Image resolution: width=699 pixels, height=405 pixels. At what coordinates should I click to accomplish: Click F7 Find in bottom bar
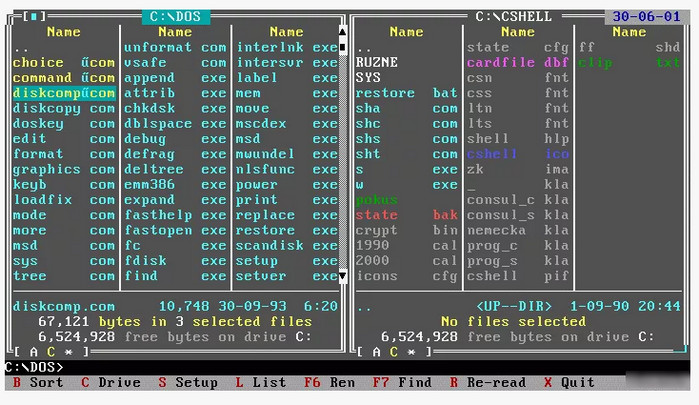point(402,383)
